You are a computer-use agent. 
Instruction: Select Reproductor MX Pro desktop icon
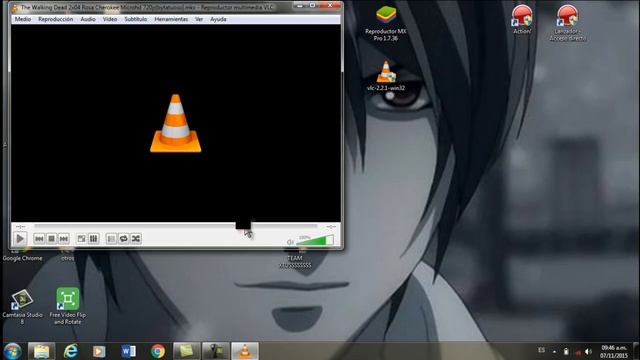click(386, 24)
